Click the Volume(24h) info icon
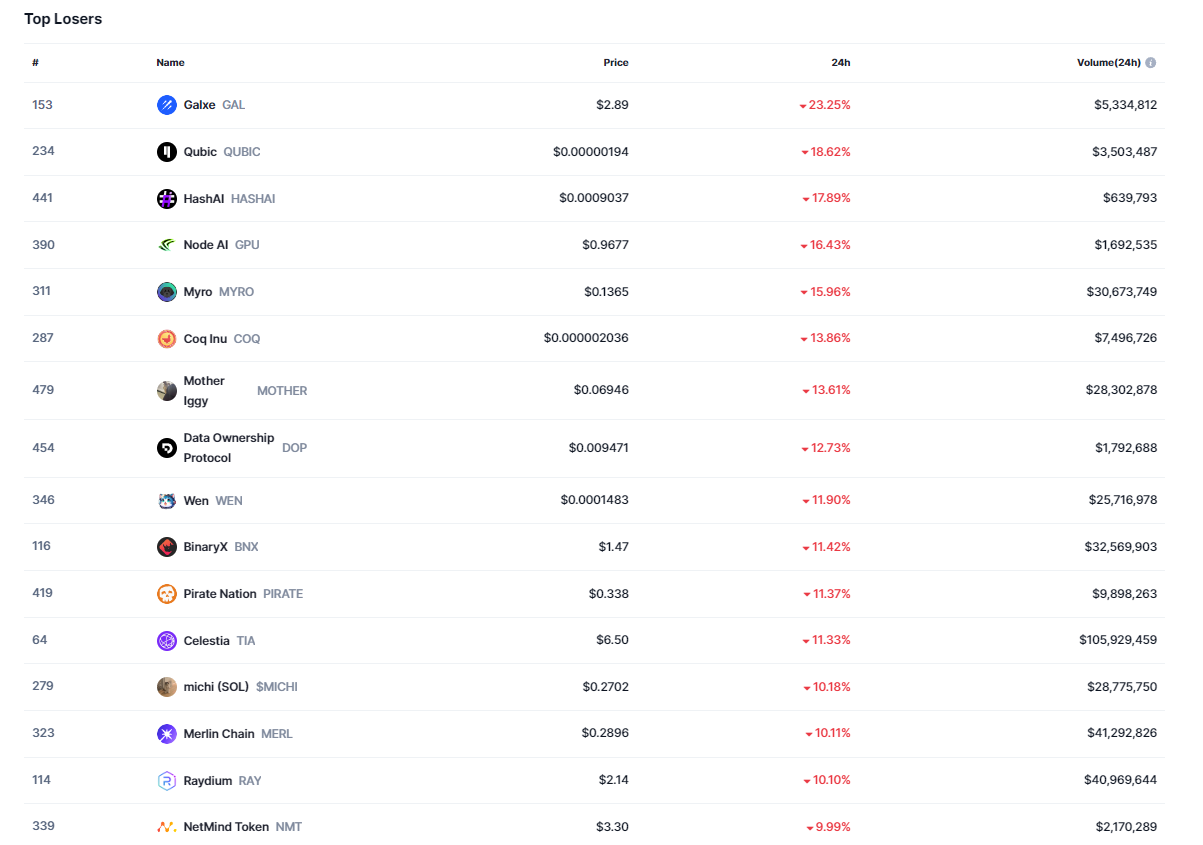The height and width of the screenshot is (845, 1203). (1151, 63)
